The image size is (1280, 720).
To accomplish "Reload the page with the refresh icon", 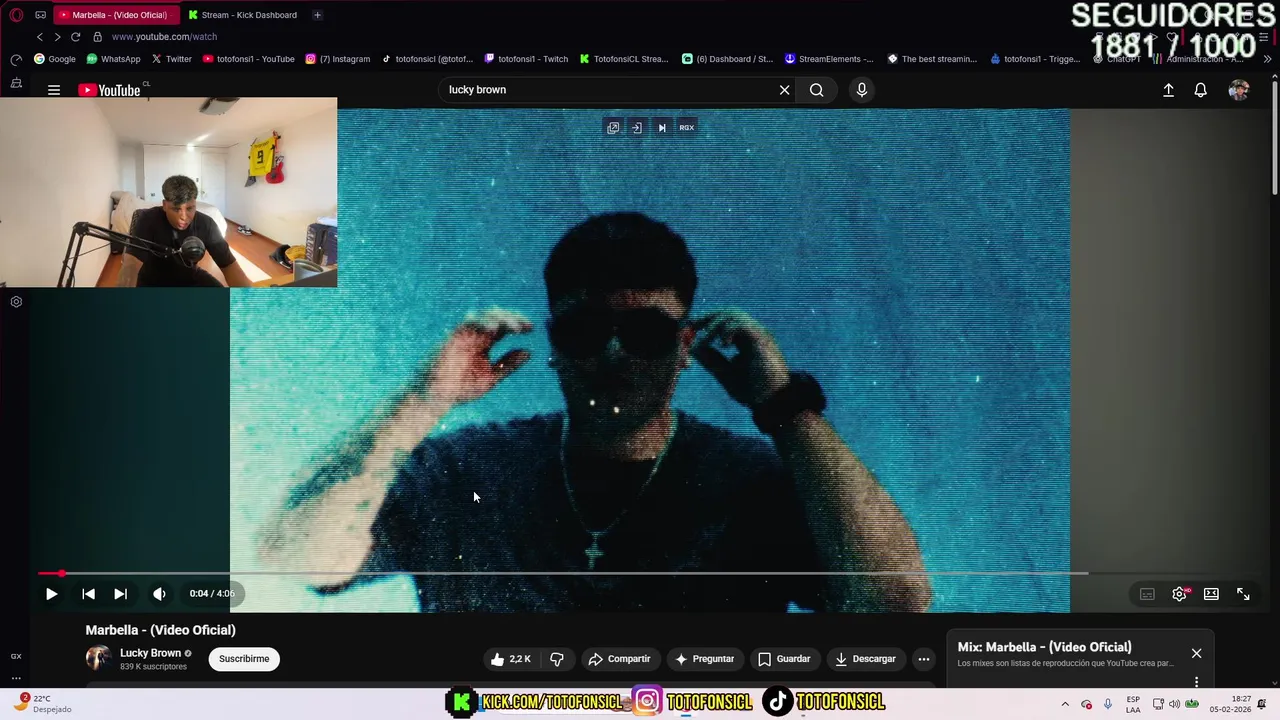I will 75,37.
